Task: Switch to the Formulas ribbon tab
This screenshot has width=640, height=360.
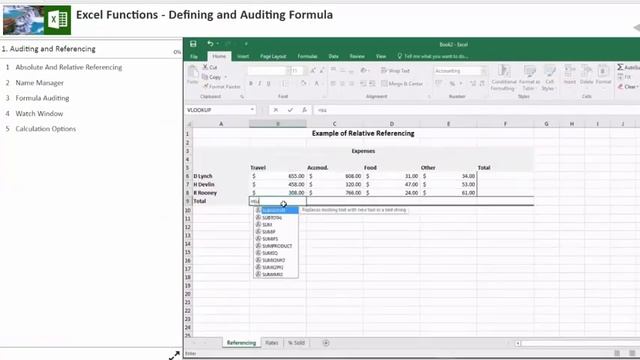Action: pyautogui.click(x=307, y=56)
